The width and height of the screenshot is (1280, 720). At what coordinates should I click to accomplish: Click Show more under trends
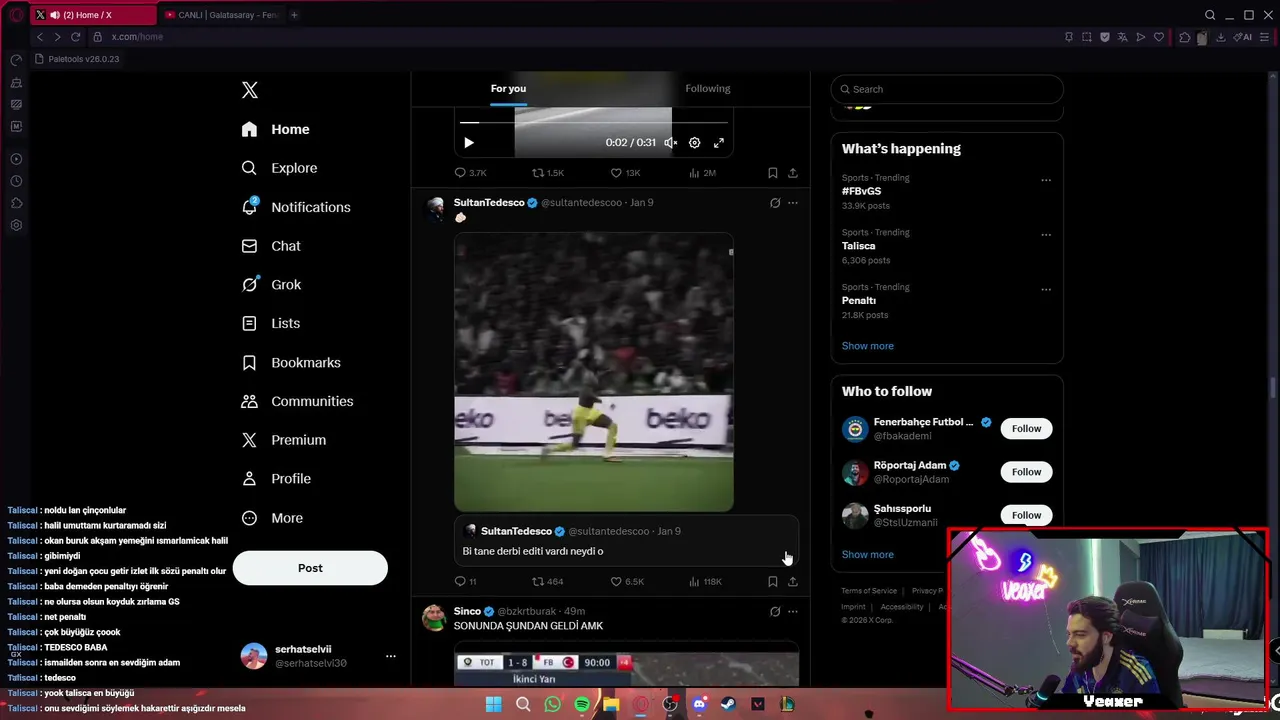point(868,346)
